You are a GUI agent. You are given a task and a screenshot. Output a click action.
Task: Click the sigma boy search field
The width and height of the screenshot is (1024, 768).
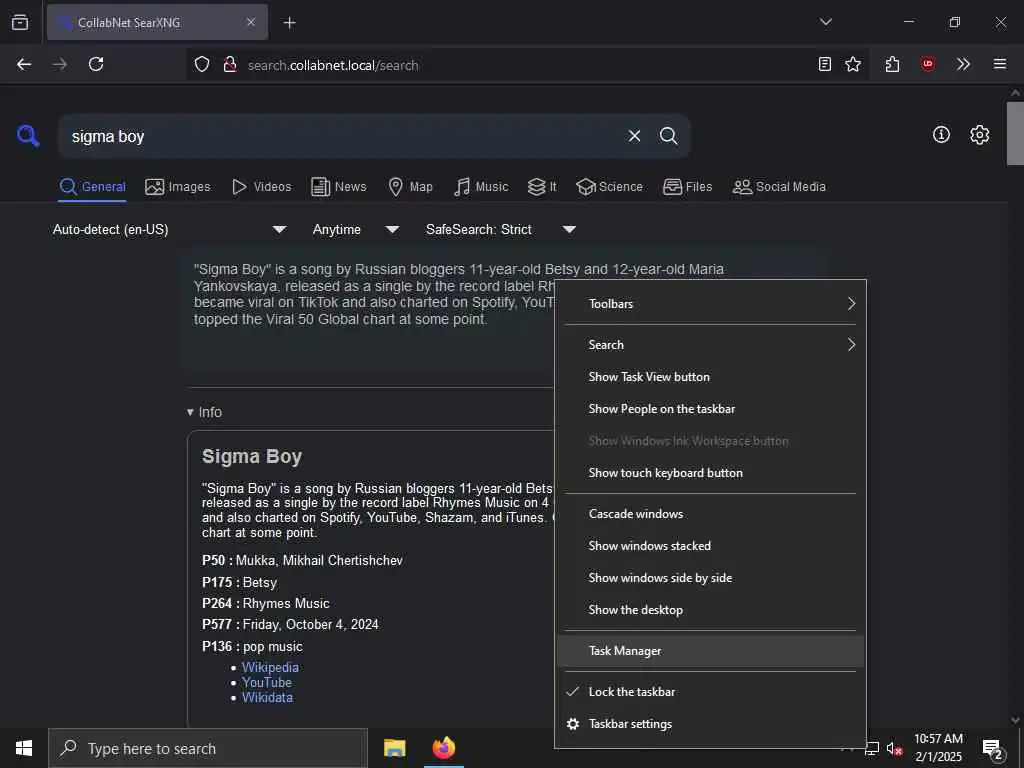[x=340, y=136]
